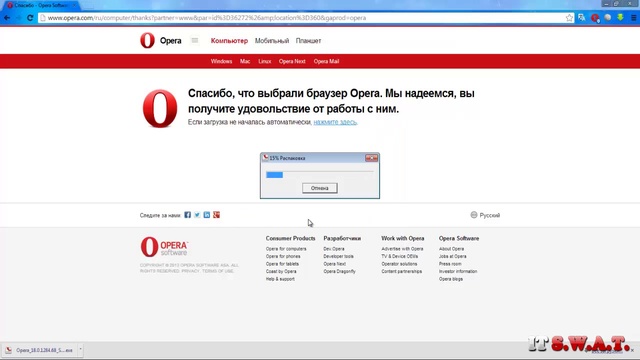Open Opera Next in red bar
This screenshot has height=360, width=640.
point(292,61)
